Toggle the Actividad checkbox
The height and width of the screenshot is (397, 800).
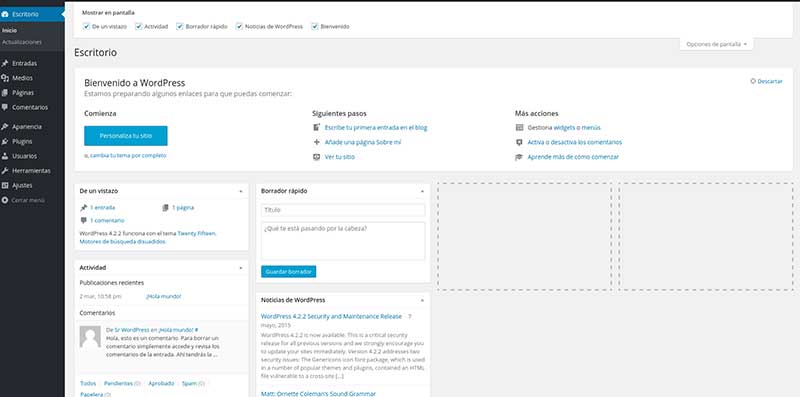click(x=138, y=27)
